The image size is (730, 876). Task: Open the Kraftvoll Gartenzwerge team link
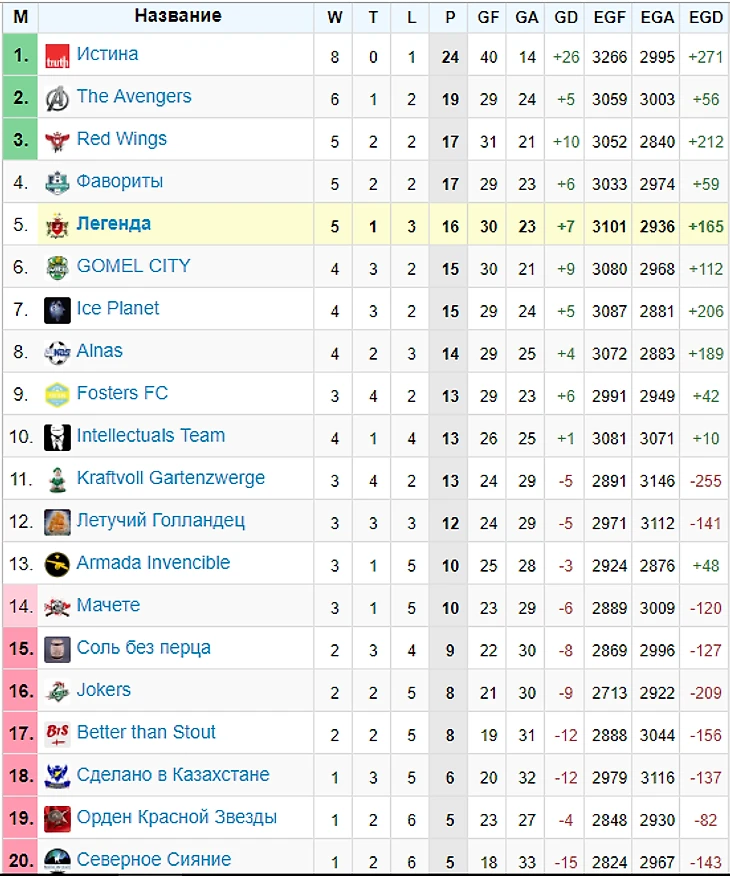(x=170, y=478)
